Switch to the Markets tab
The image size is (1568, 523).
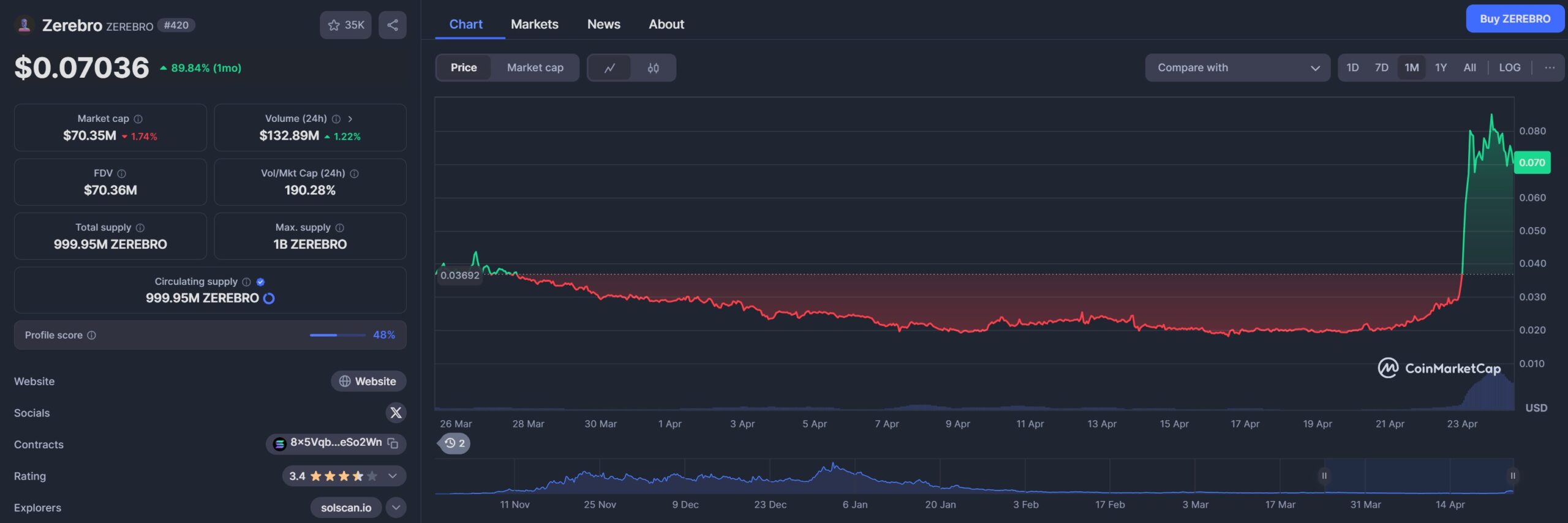[x=535, y=24]
